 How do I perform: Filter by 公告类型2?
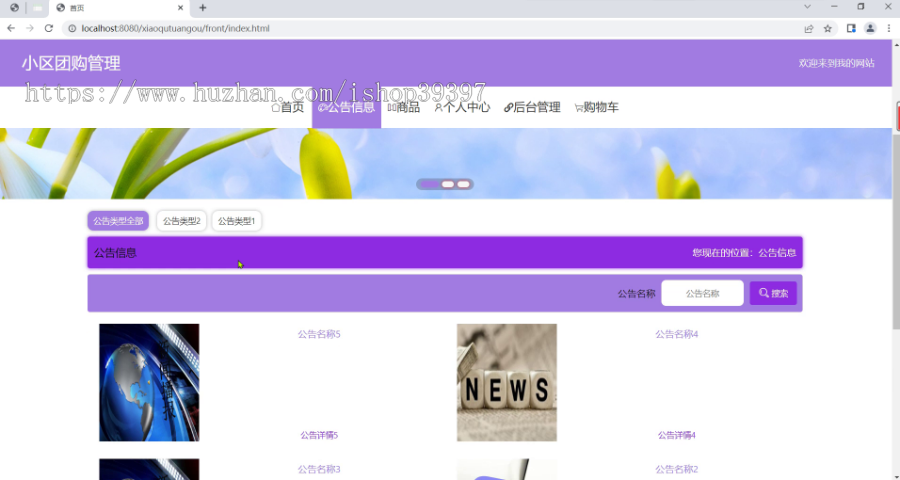click(181, 221)
